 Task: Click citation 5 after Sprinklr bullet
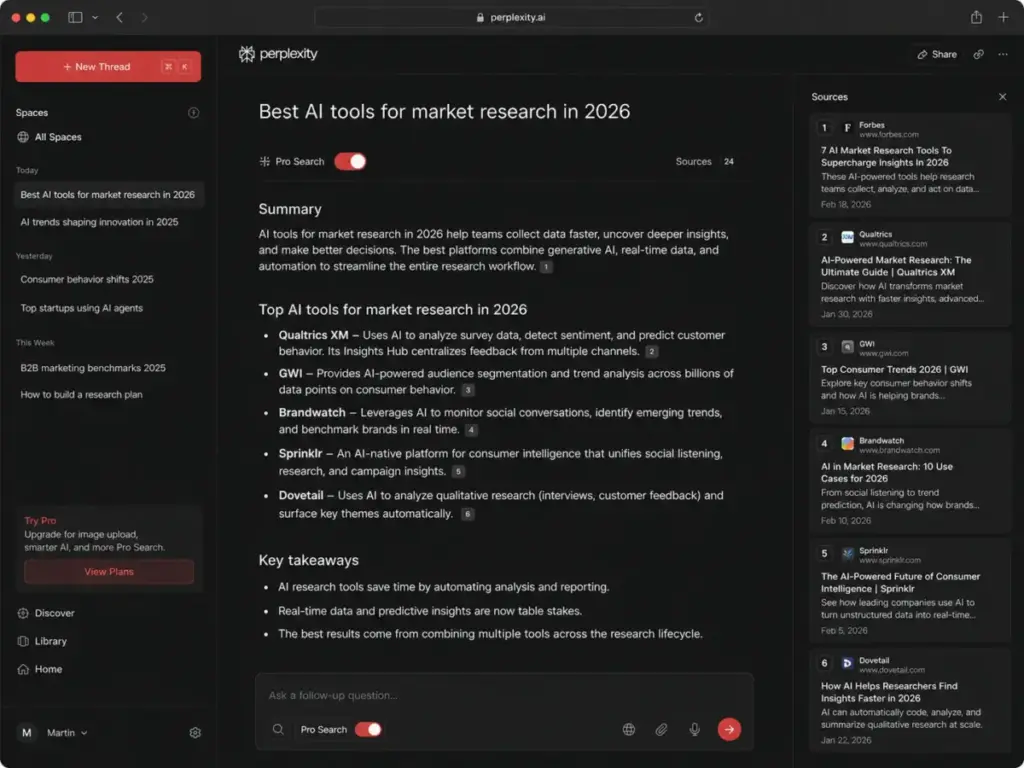point(458,472)
